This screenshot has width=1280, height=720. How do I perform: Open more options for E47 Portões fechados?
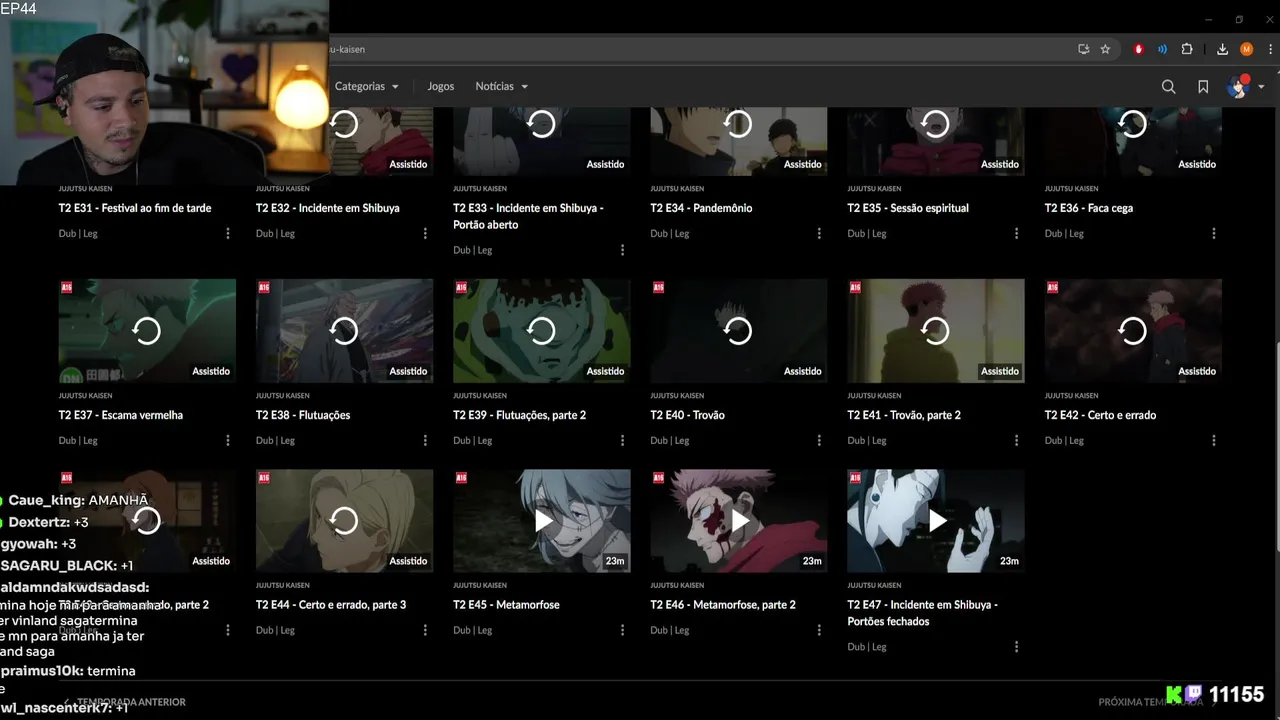[1016, 647]
